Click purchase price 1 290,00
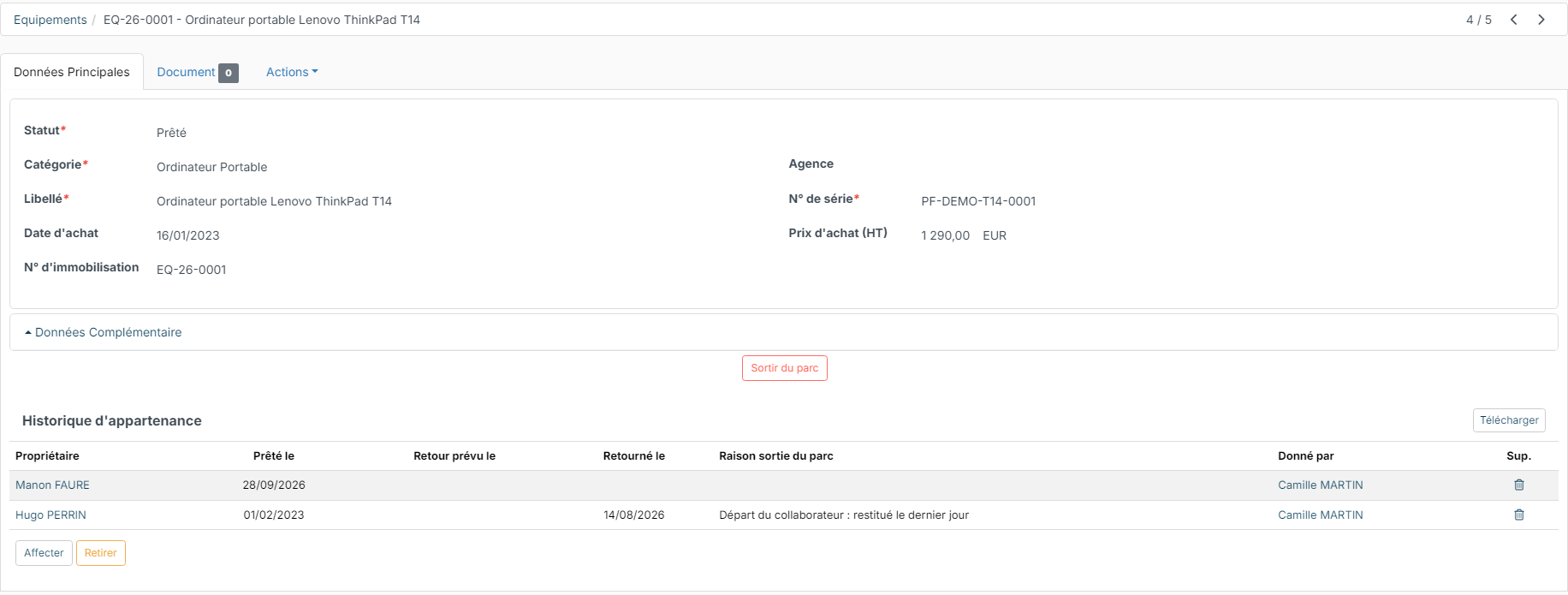Viewport: 1568px width, 595px height. 945,235
